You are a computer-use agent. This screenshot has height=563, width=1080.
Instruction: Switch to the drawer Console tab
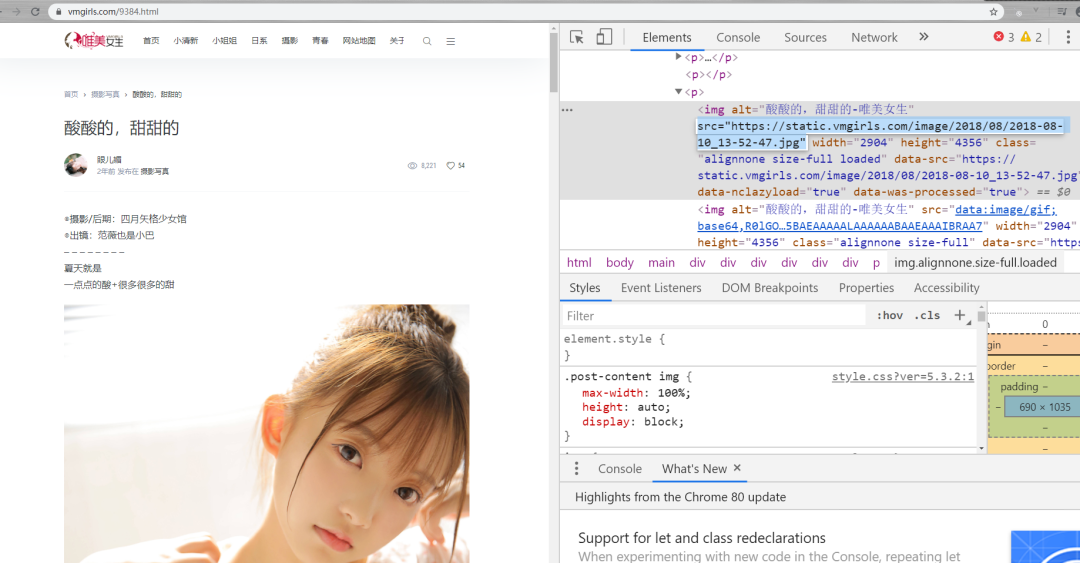[x=620, y=469]
